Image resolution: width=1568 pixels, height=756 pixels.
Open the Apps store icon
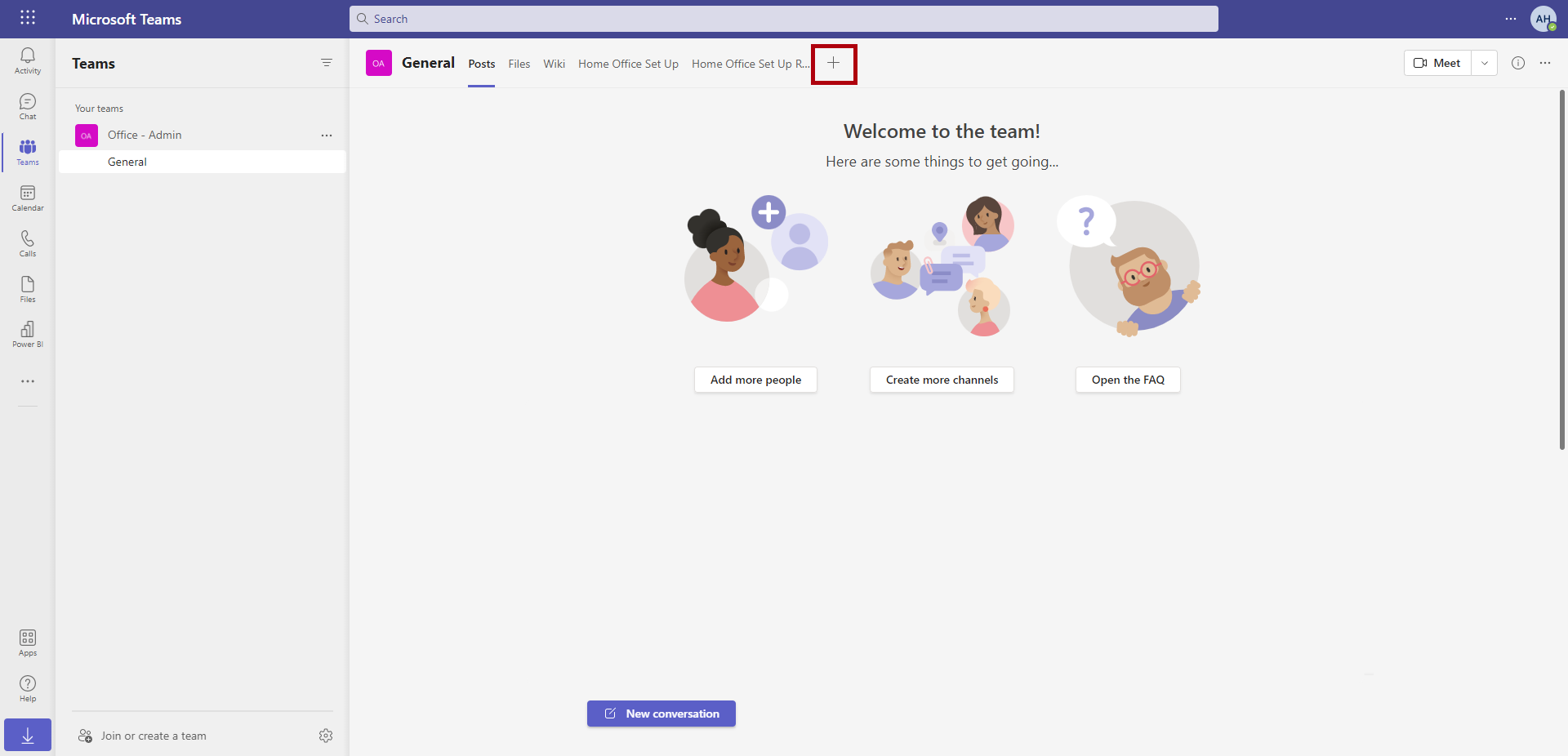28,643
